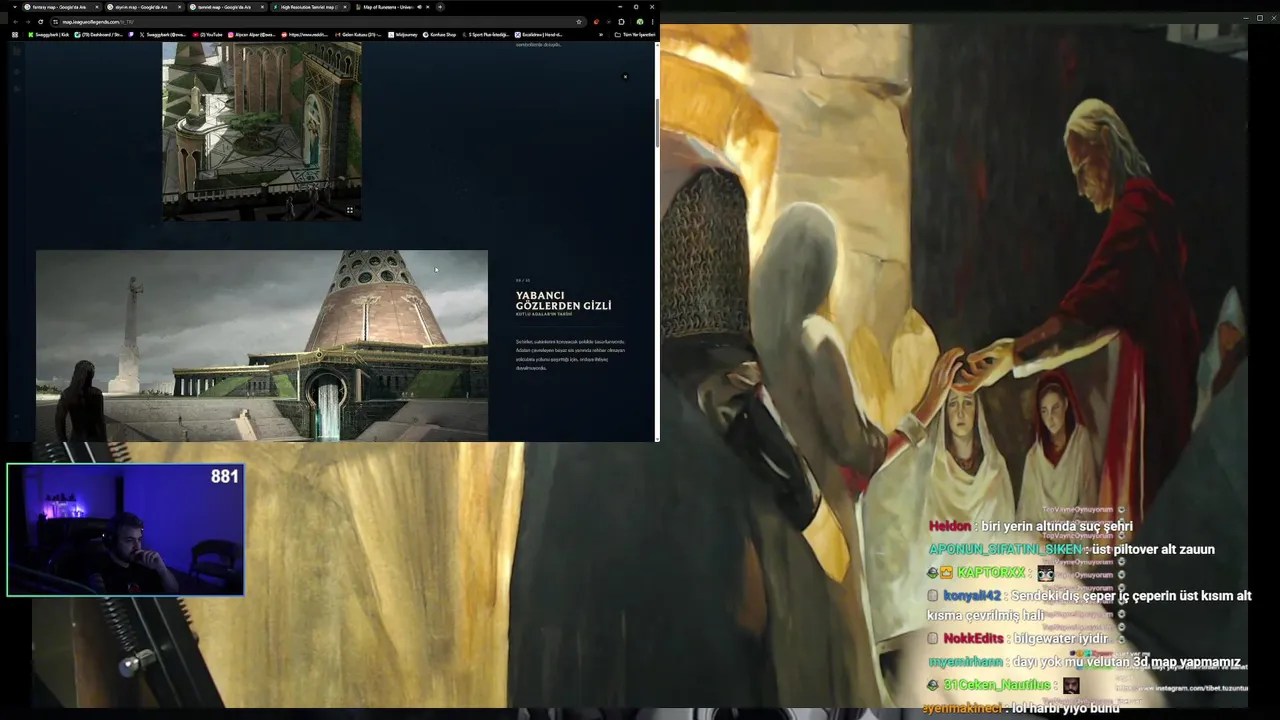Open the Alpcan Alper bookmark
This screenshot has width=1280, height=720.
(x=252, y=35)
